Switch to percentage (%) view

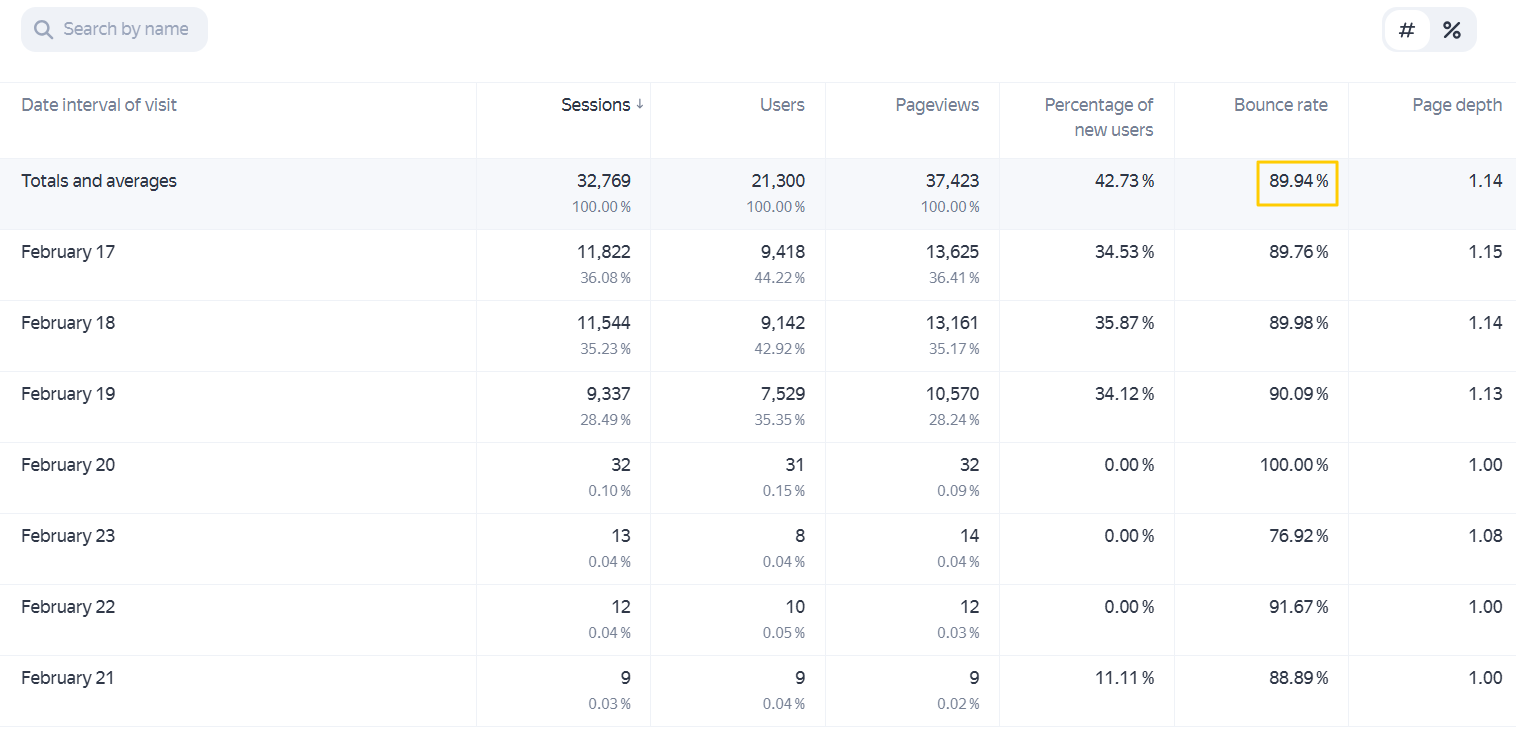tap(1451, 30)
